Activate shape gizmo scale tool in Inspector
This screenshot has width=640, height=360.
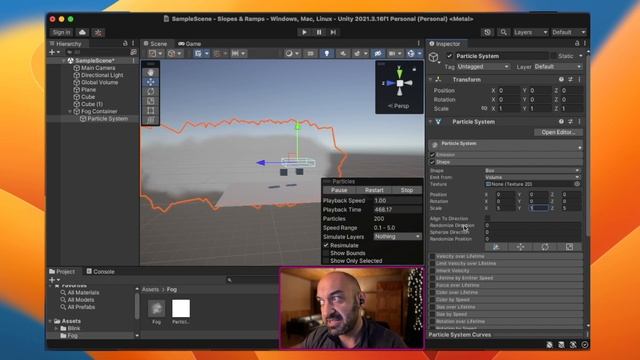(569, 247)
